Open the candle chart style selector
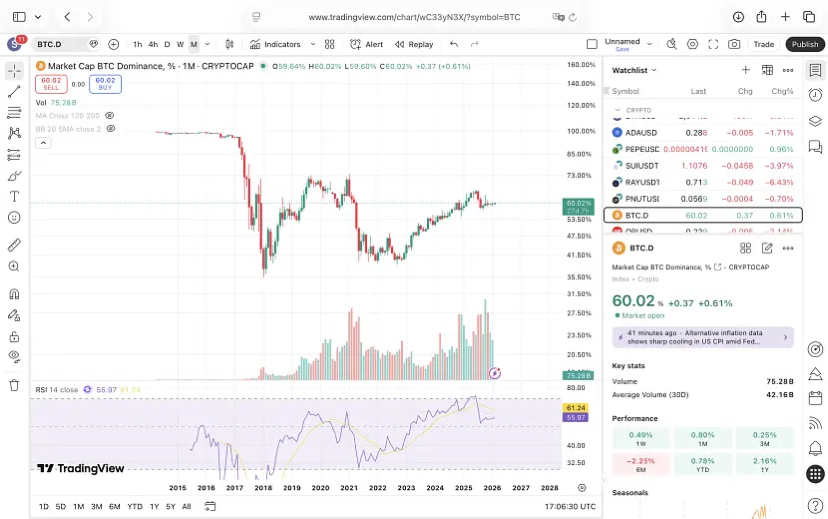Viewport: 828px width, 519px height. [x=229, y=44]
